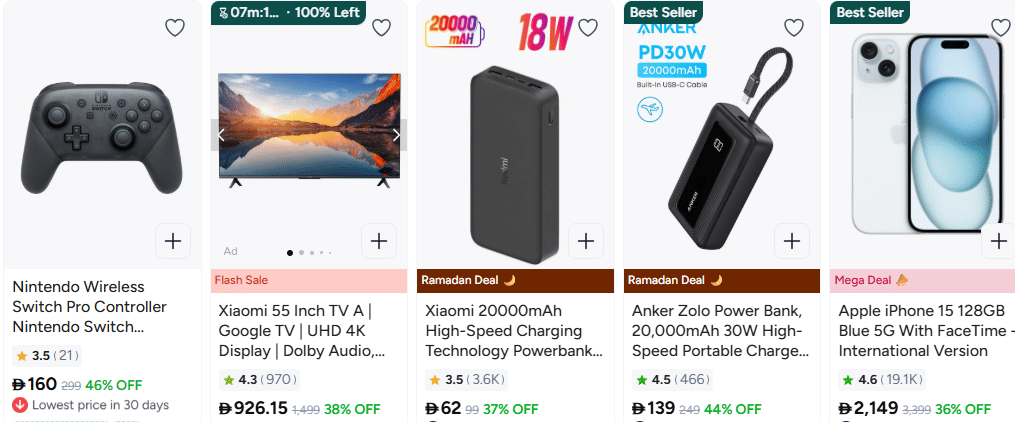The width and height of the screenshot is (1015, 422).
Task: Add Nintendo controller to cart with plus button
Action: click(x=173, y=241)
